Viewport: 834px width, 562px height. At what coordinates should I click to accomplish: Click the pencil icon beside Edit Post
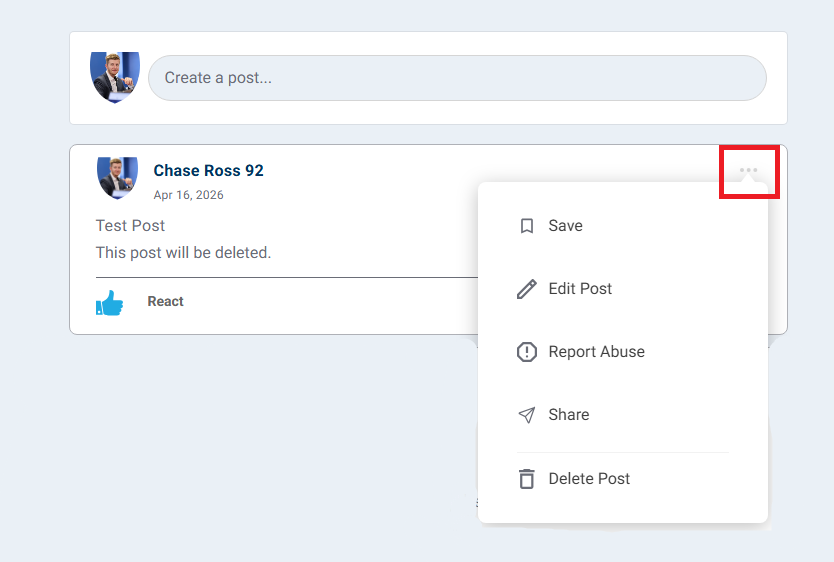(x=527, y=289)
